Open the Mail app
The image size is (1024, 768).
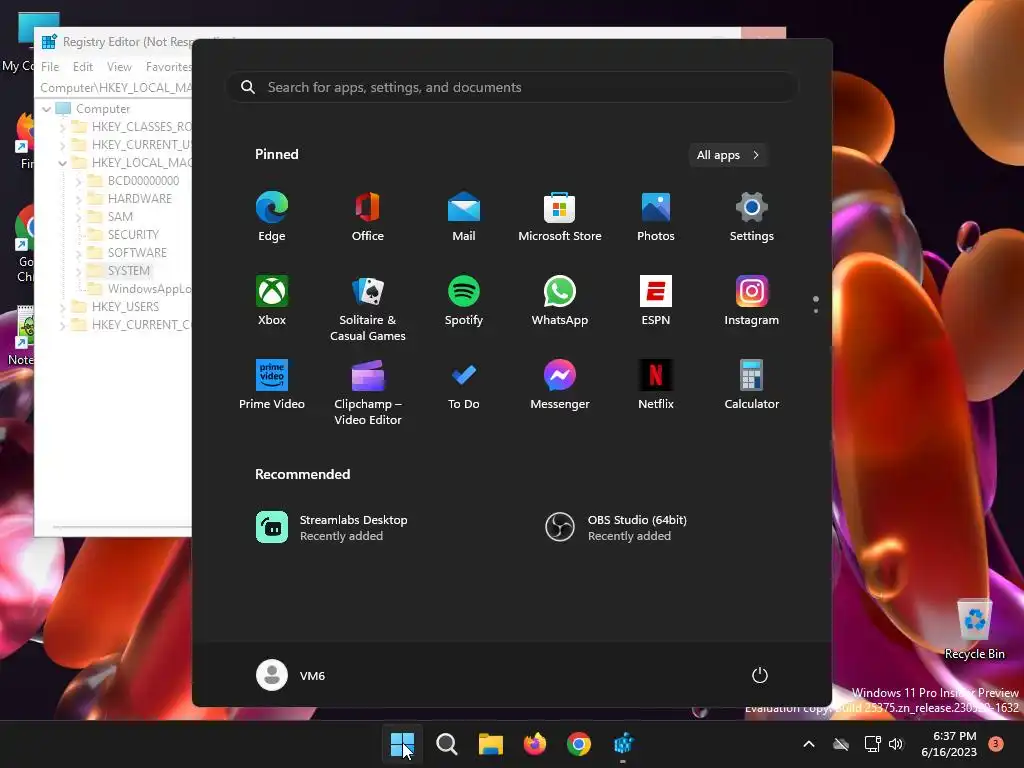coord(464,217)
